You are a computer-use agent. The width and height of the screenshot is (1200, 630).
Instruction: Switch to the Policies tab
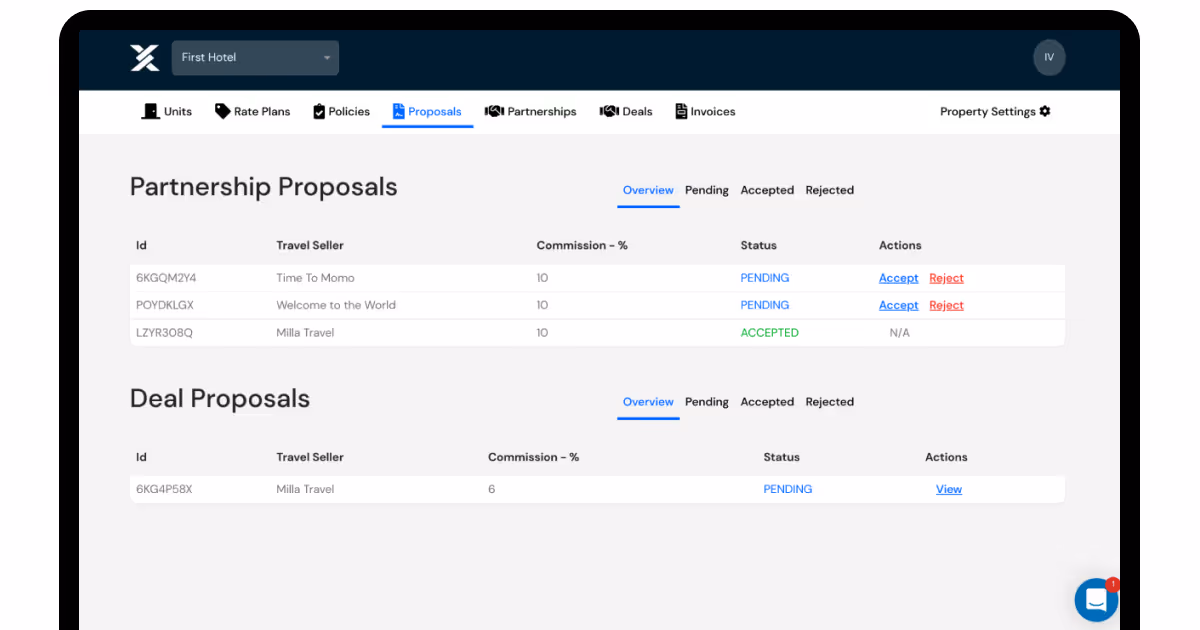(341, 111)
